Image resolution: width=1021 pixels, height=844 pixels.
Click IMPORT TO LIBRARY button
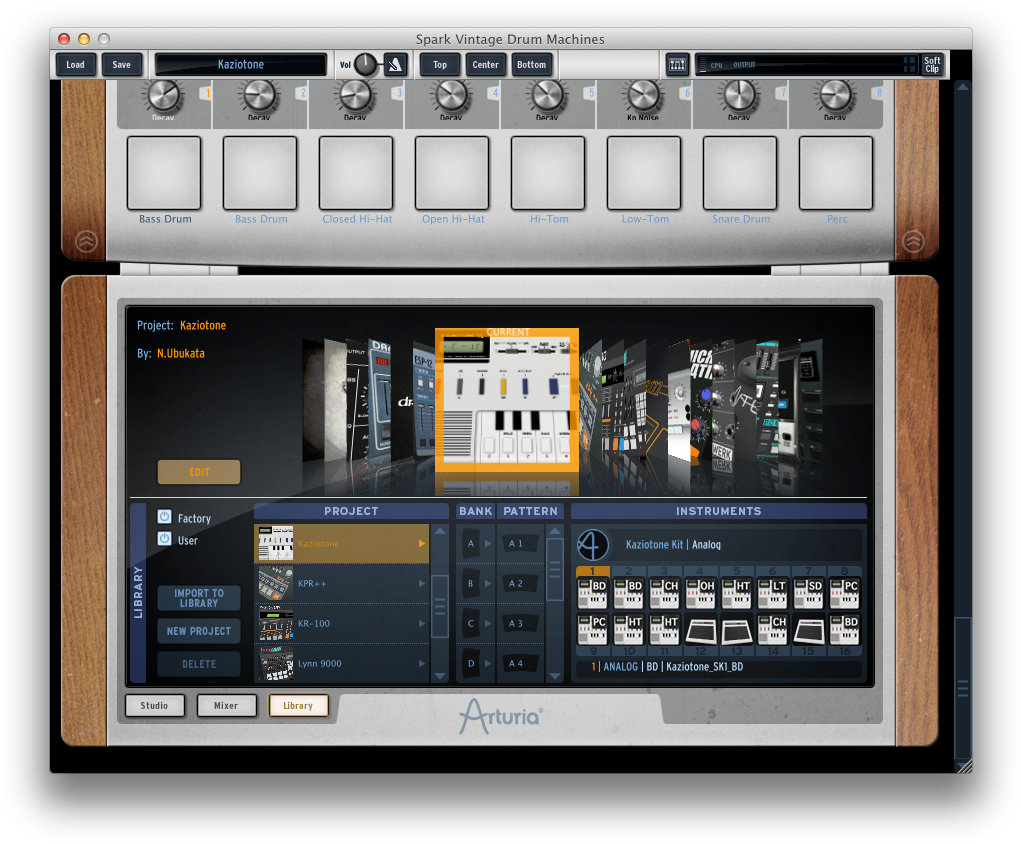point(199,598)
